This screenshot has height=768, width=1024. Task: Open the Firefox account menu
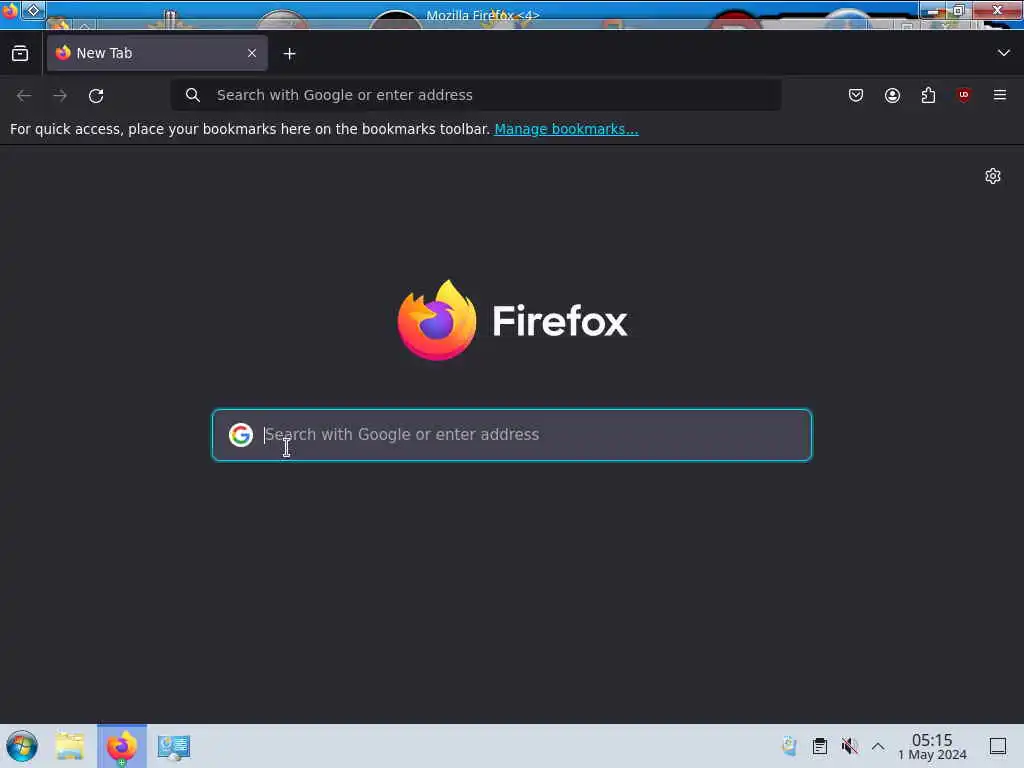[x=892, y=95]
